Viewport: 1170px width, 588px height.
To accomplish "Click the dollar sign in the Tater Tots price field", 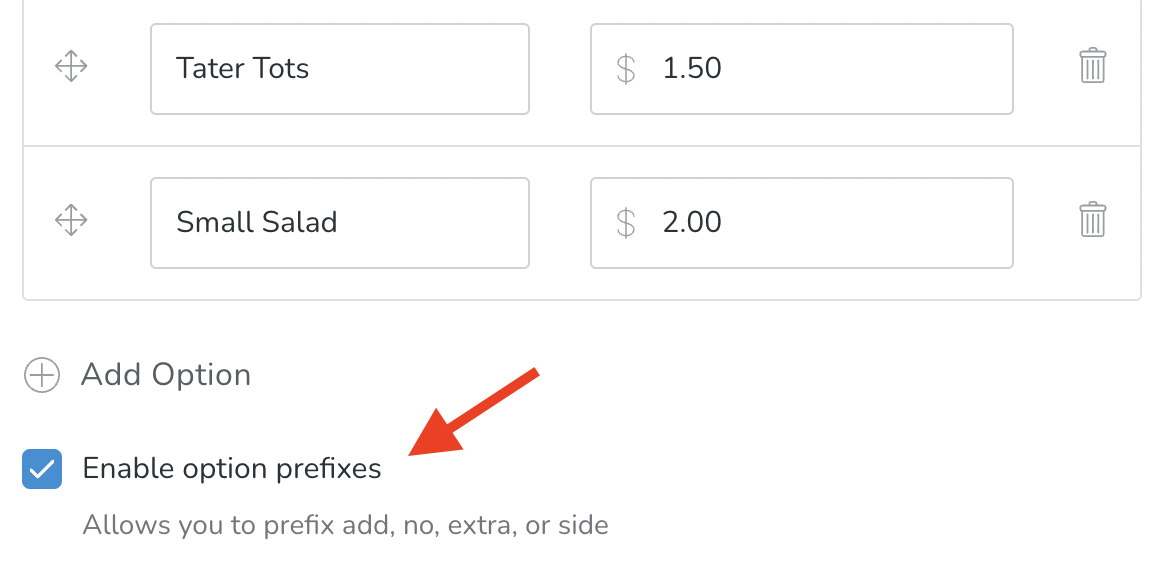I will (626, 67).
